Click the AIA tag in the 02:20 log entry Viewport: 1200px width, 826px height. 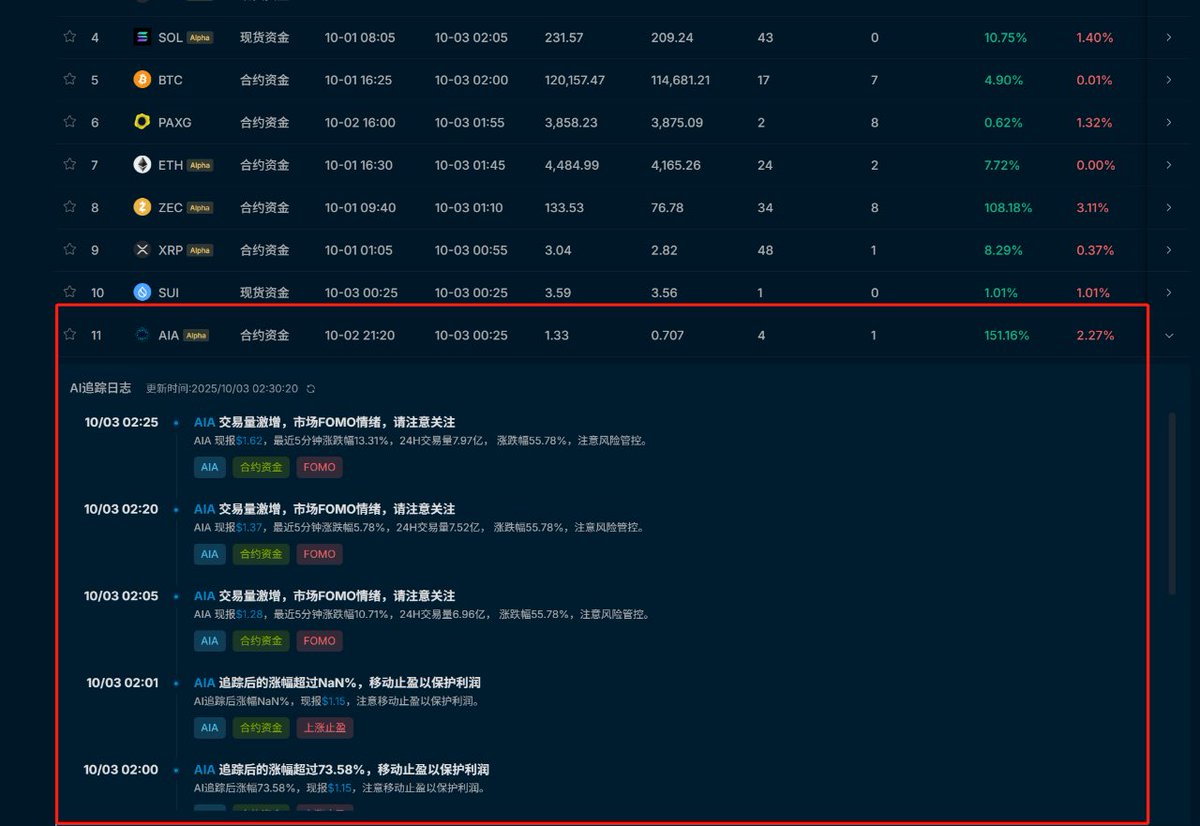(x=209, y=554)
